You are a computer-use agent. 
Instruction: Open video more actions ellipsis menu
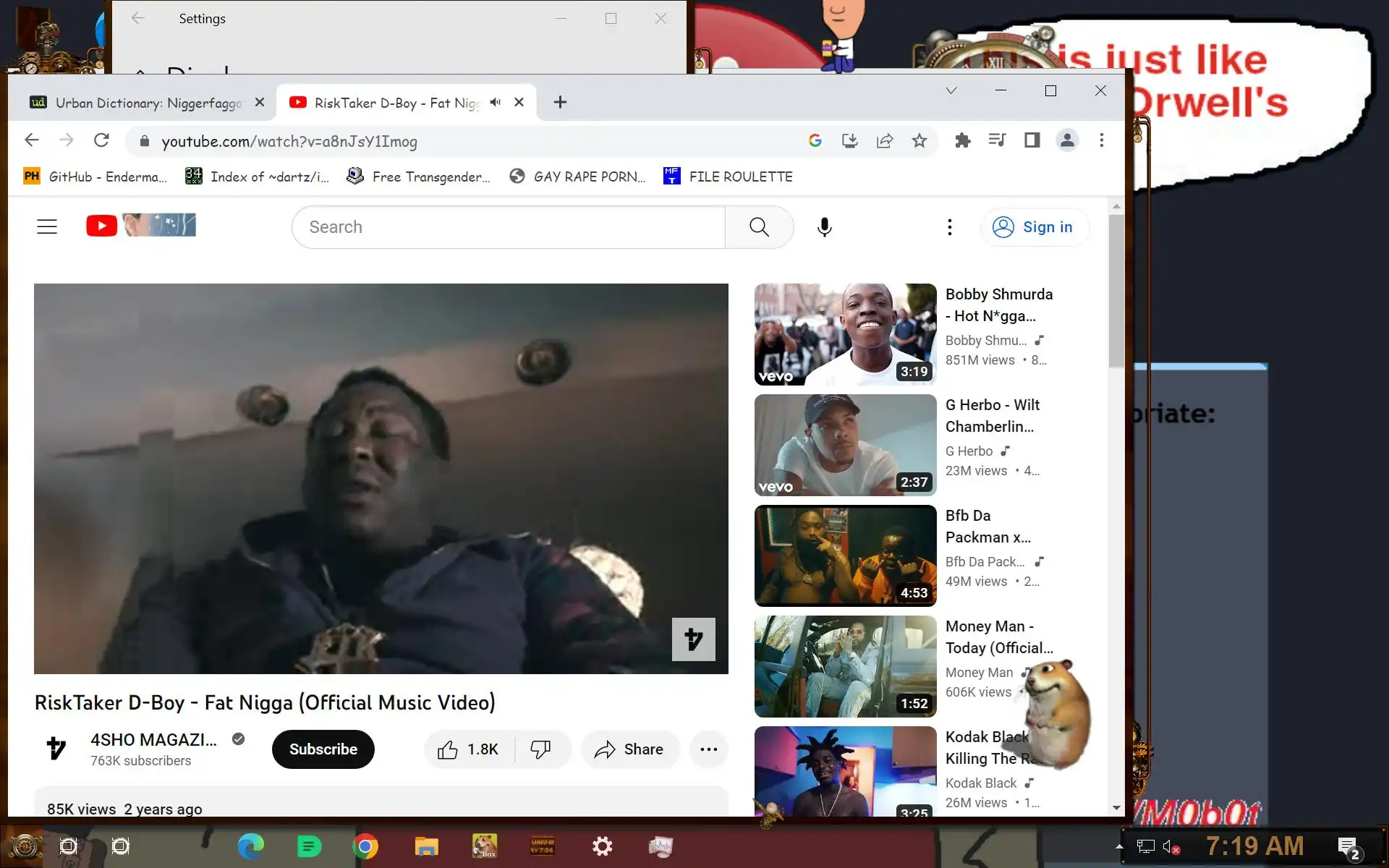(708, 749)
